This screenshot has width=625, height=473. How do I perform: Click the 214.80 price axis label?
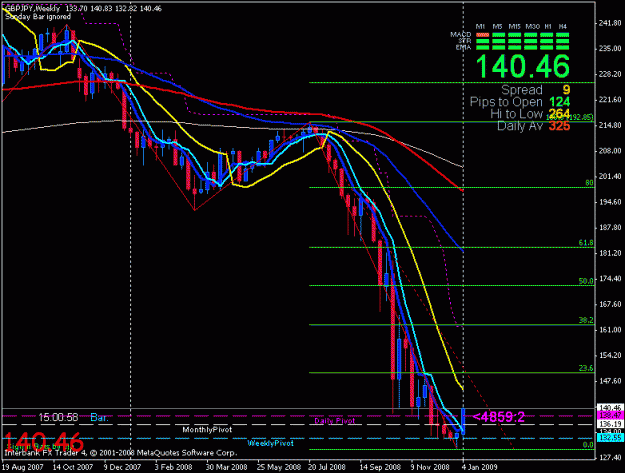tap(610, 125)
